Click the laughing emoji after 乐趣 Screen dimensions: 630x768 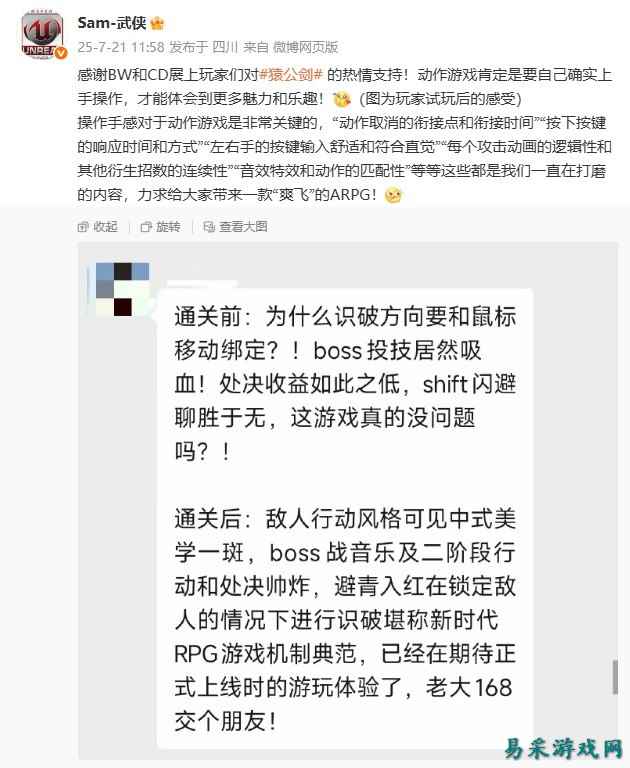[341, 99]
